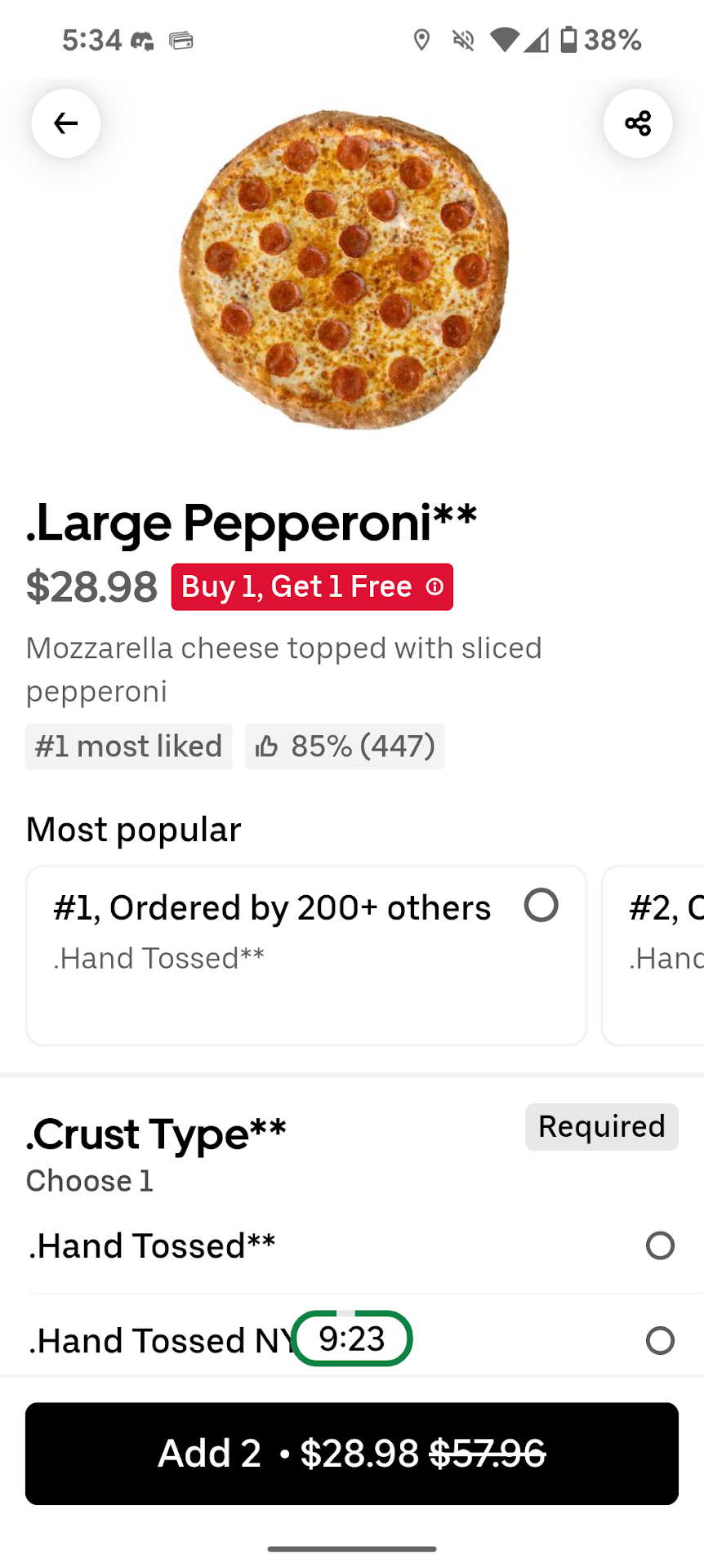
Task: Tap the pepperoni pizza image
Action: [x=344, y=269]
